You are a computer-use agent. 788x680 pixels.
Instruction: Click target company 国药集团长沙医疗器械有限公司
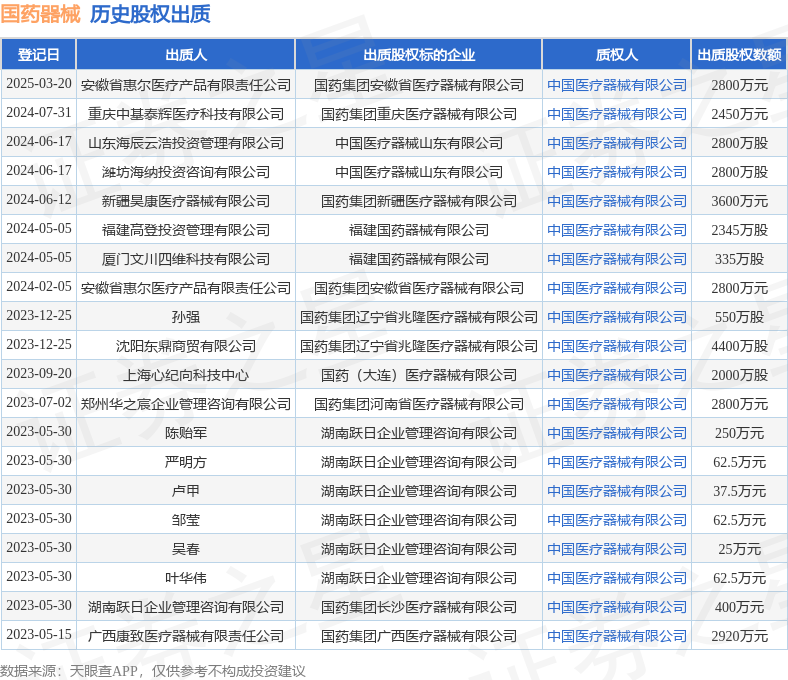419,607
